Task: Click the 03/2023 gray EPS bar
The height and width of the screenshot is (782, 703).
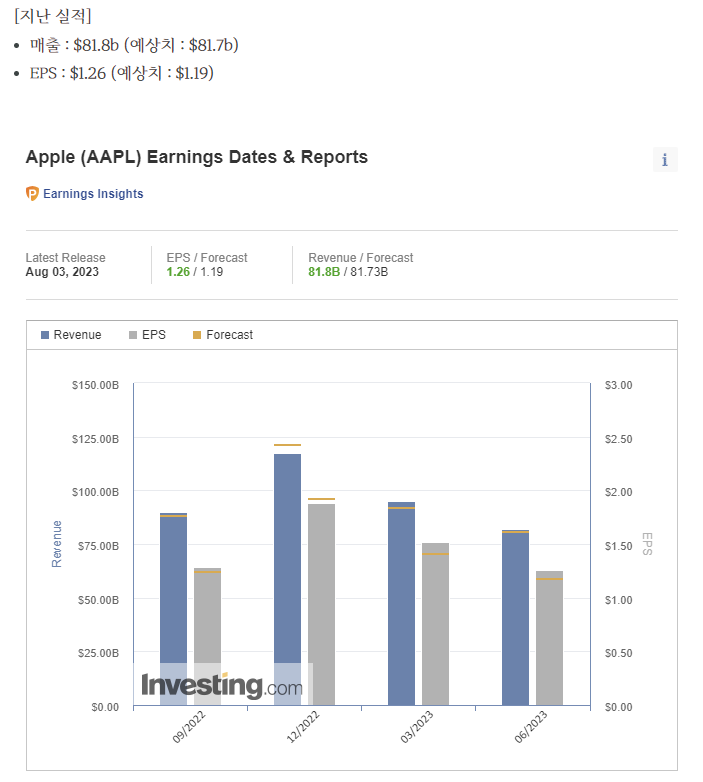Action: pyautogui.click(x=435, y=623)
